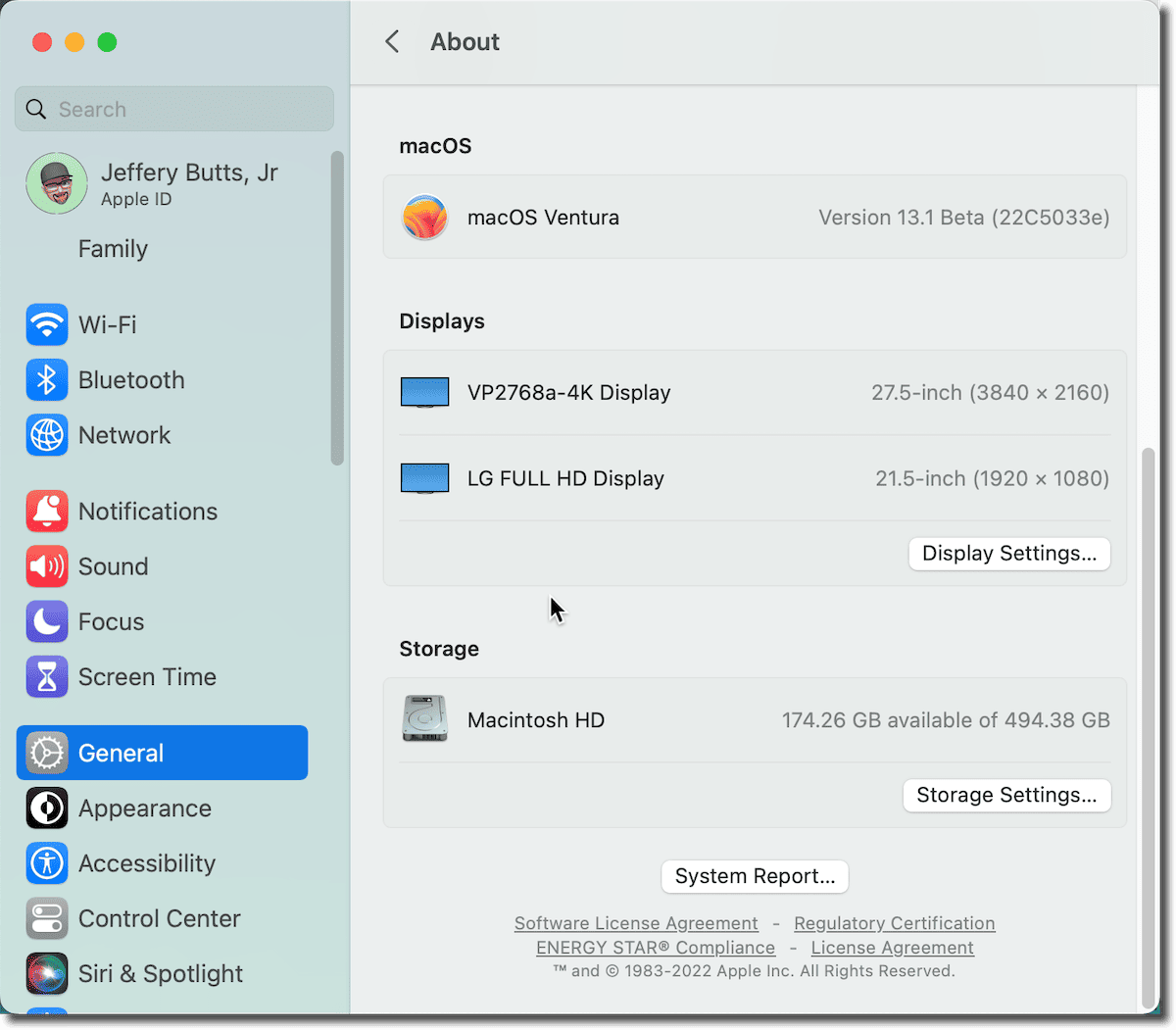Click the Sound speaker icon
This screenshot has width=1176, height=1030.
tap(47, 566)
